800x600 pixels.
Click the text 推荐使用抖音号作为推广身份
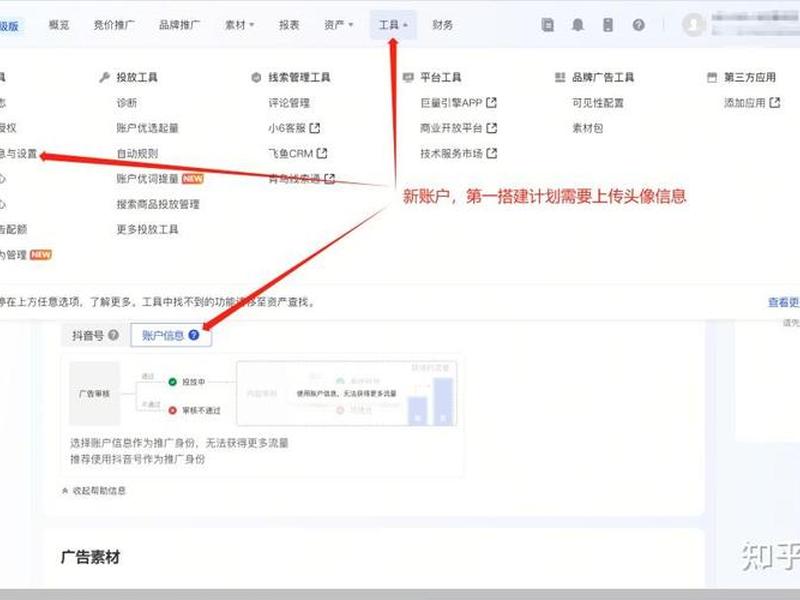137,459
